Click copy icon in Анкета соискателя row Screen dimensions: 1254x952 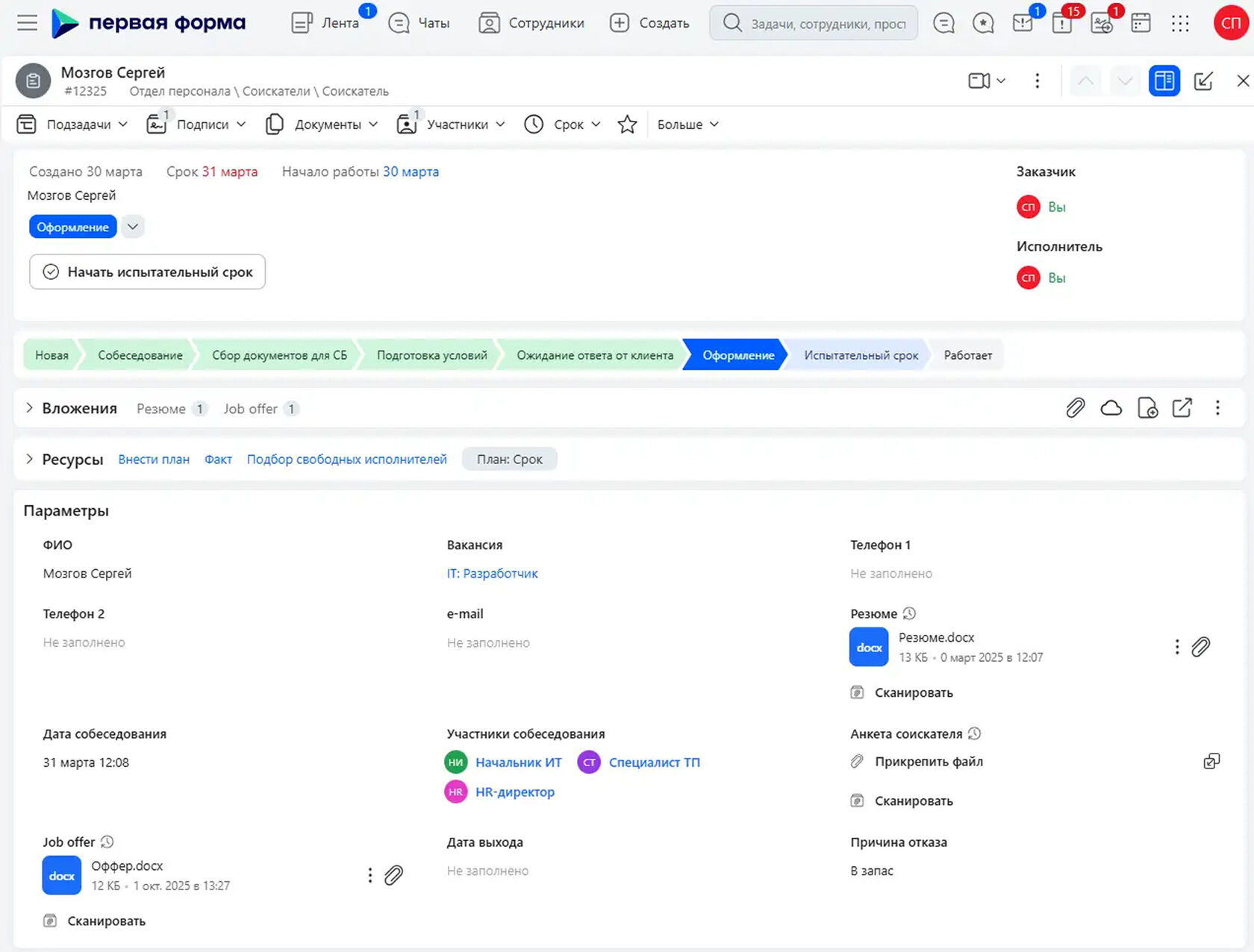click(x=1212, y=762)
